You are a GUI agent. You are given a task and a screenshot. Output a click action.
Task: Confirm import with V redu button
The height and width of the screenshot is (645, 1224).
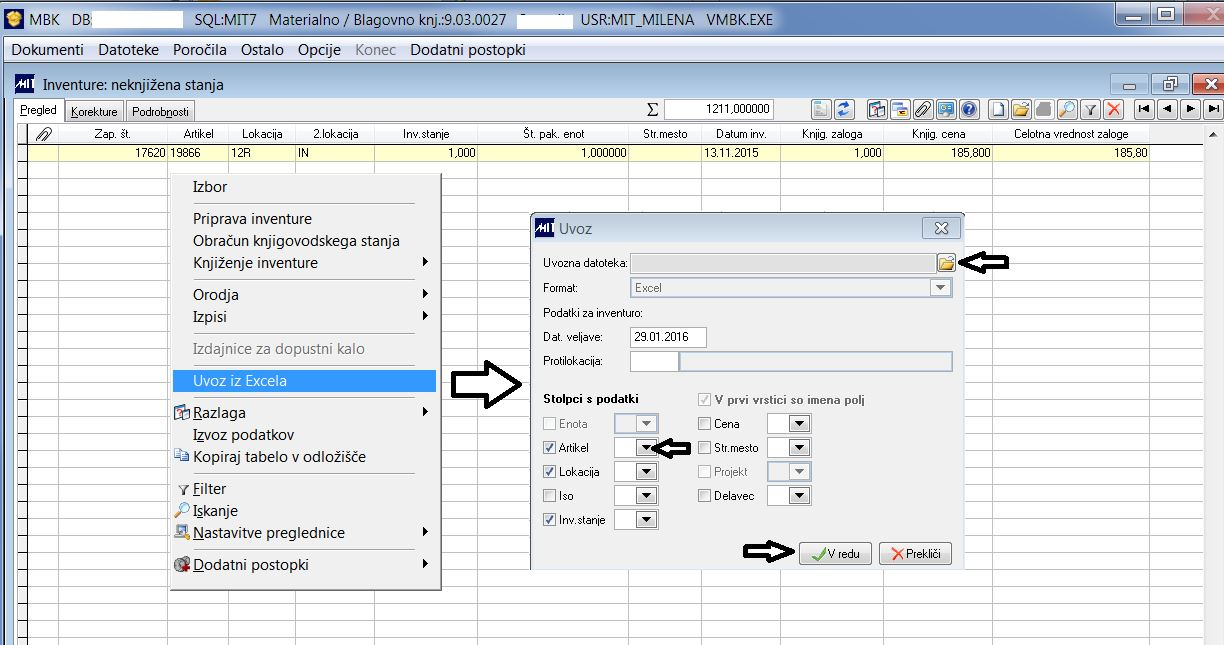[834, 553]
